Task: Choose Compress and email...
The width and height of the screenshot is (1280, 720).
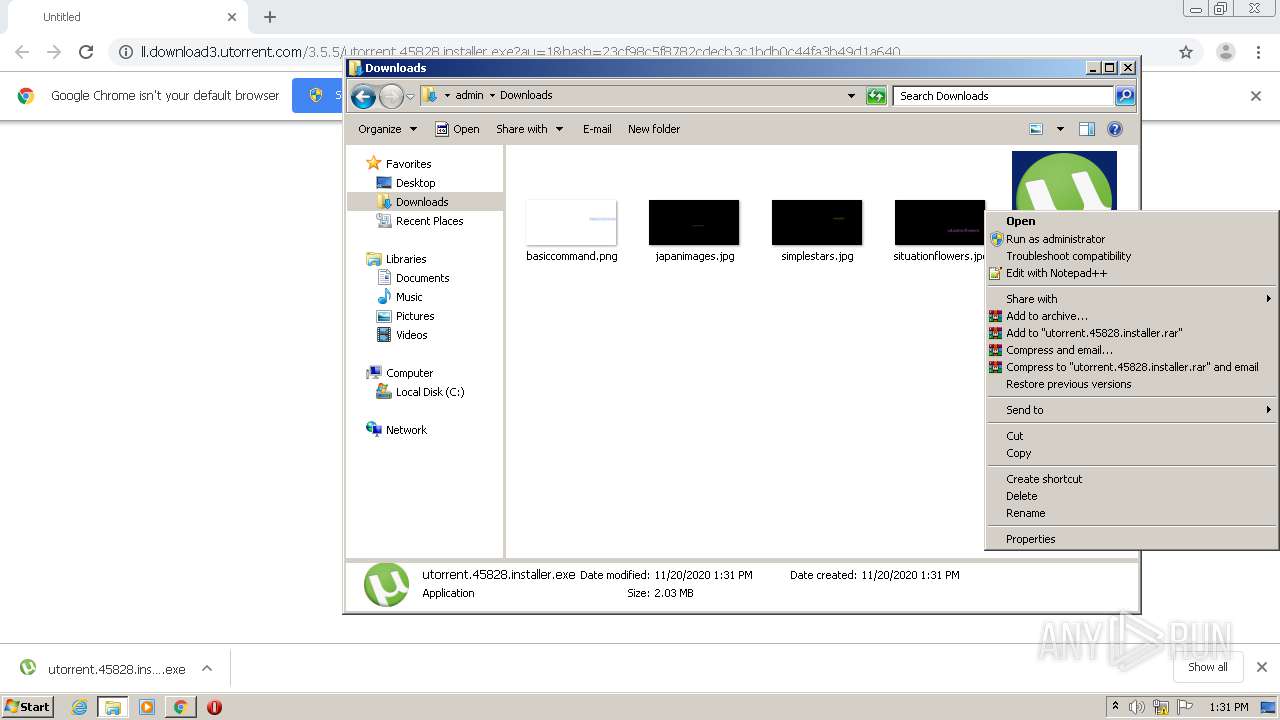Action: click(x=1131, y=350)
